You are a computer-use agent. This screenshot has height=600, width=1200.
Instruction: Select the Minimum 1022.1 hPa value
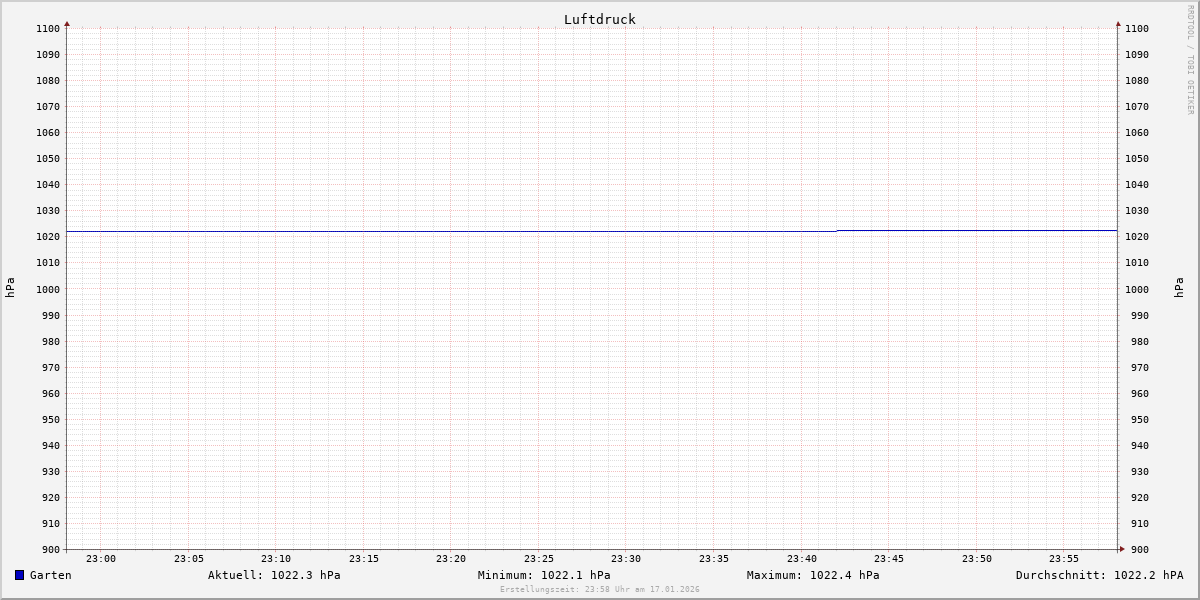544,575
